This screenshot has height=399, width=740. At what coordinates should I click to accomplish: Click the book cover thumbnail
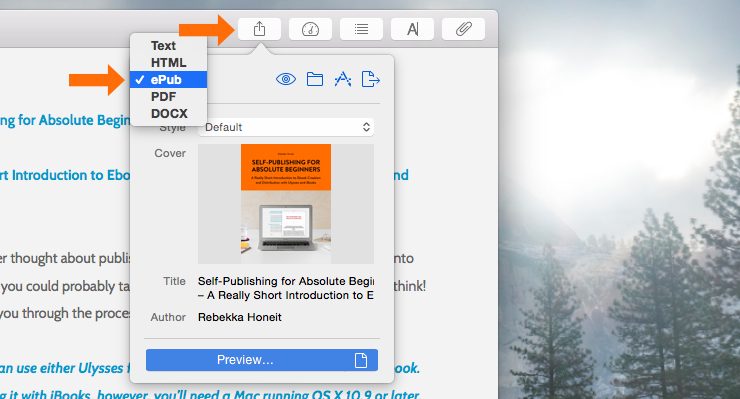286,204
